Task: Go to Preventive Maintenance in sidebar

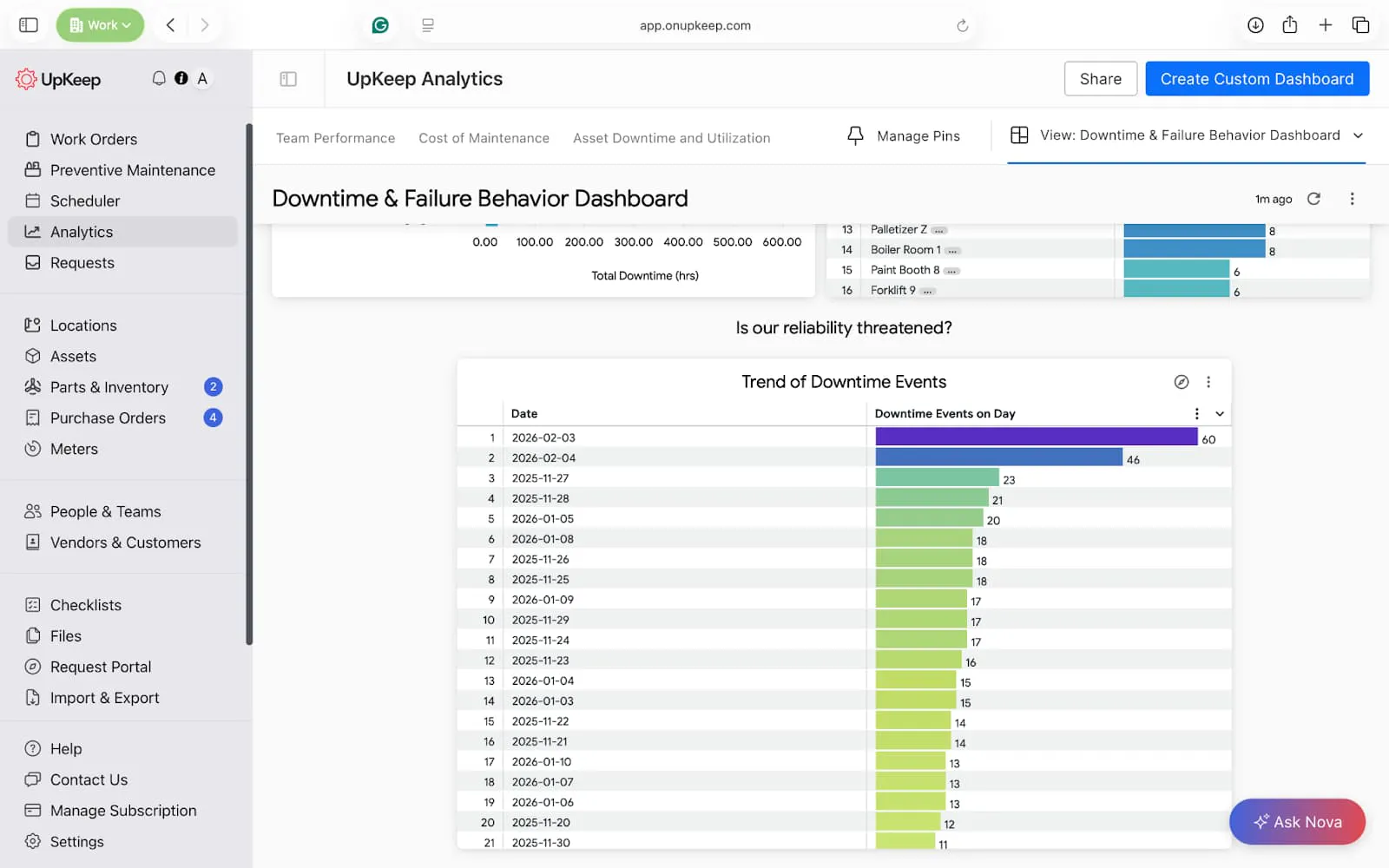Action: coord(132,170)
